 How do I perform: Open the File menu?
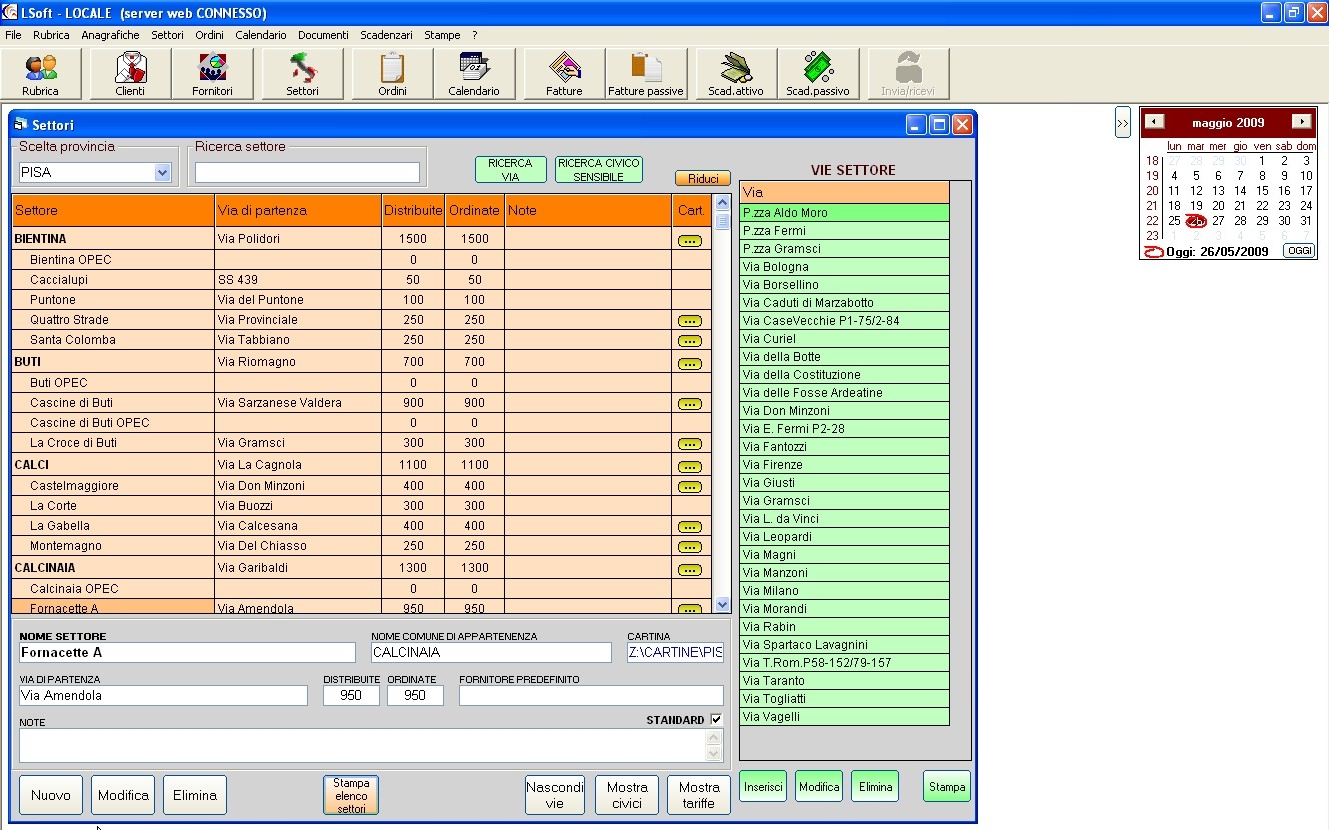(13, 35)
